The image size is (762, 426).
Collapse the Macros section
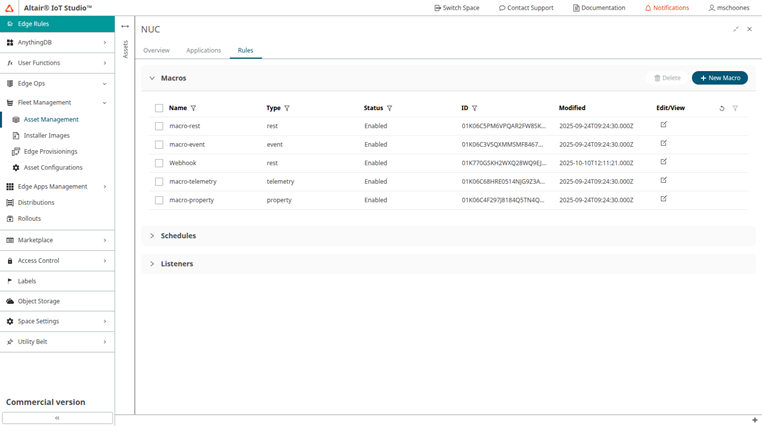coord(152,78)
